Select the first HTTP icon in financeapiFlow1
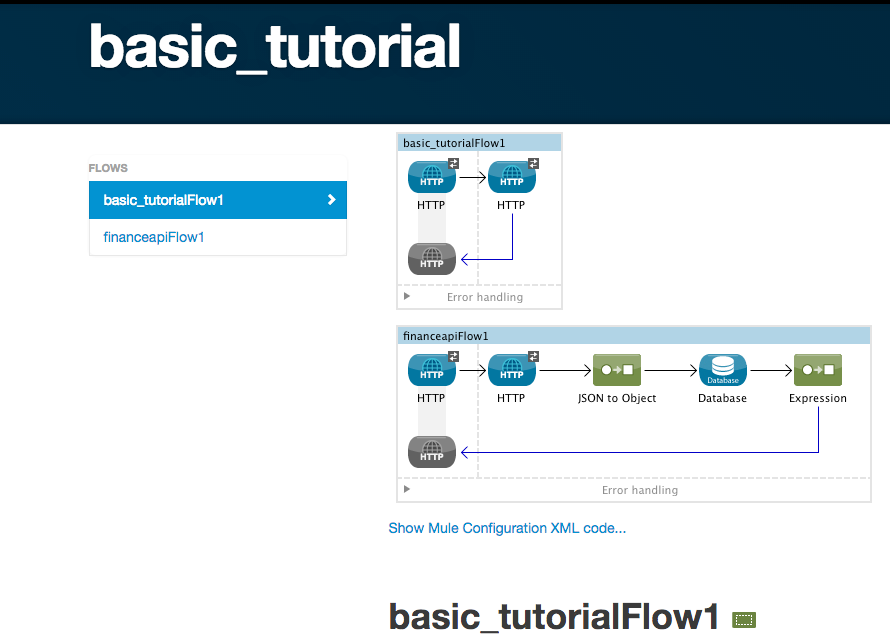Image resolution: width=890 pixels, height=642 pixels. click(x=432, y=370)
